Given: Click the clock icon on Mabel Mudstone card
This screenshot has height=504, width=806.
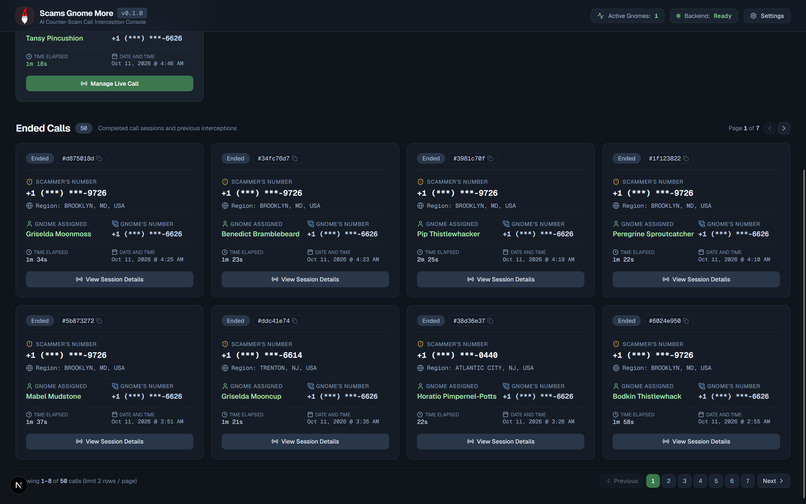Looking at the screenshot, I should [29, 415].
